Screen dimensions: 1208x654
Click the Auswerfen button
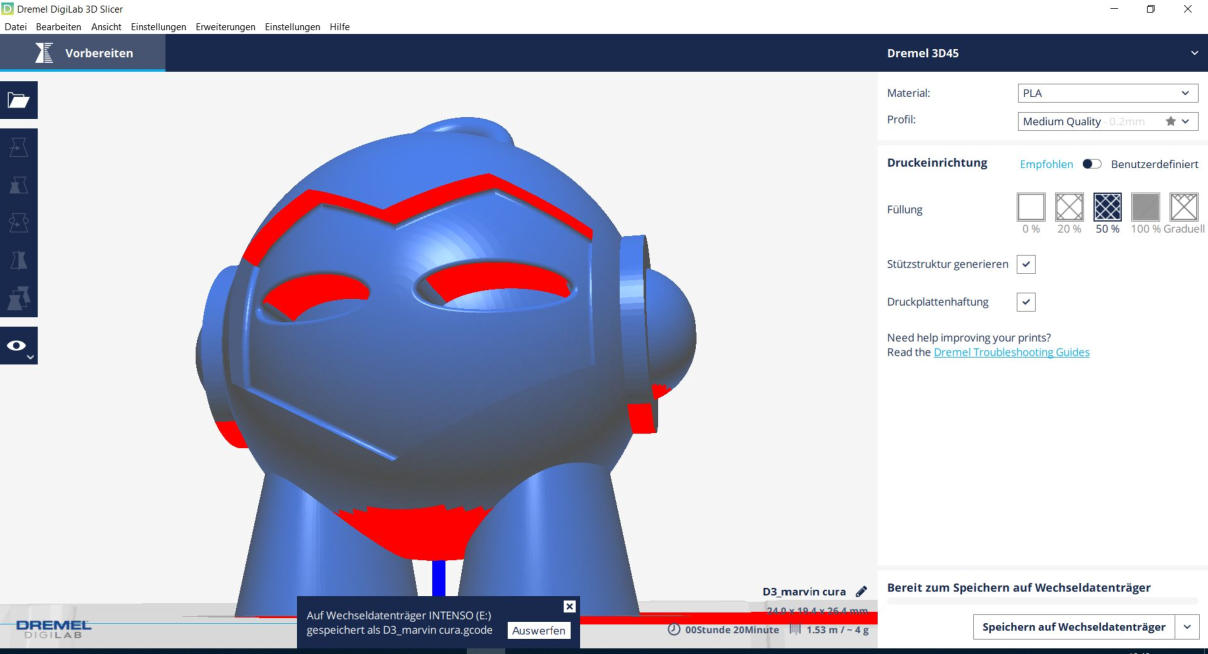point(540,630)
